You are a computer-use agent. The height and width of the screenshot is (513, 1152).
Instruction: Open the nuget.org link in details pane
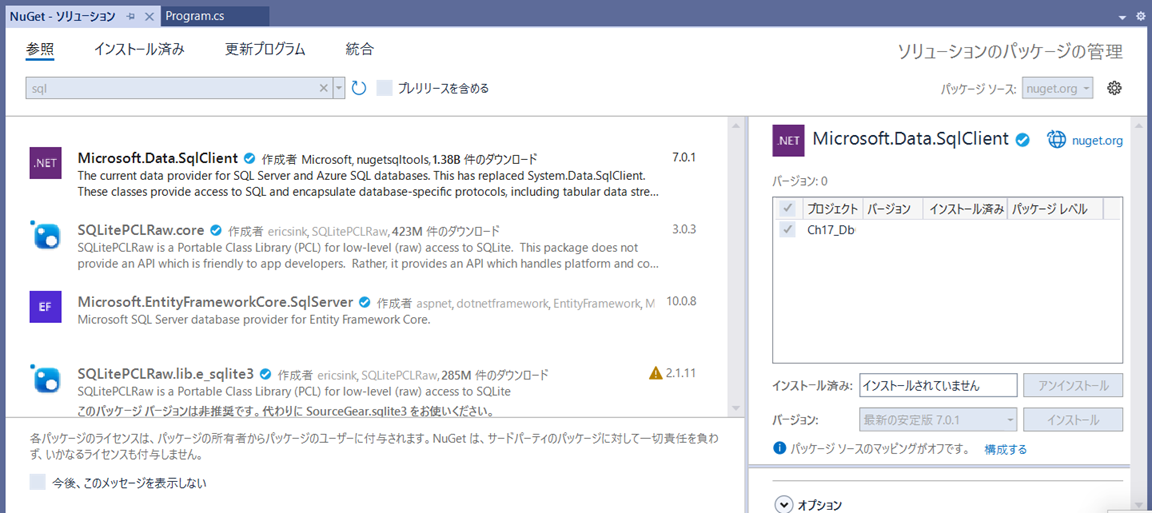coord(1097,140)
